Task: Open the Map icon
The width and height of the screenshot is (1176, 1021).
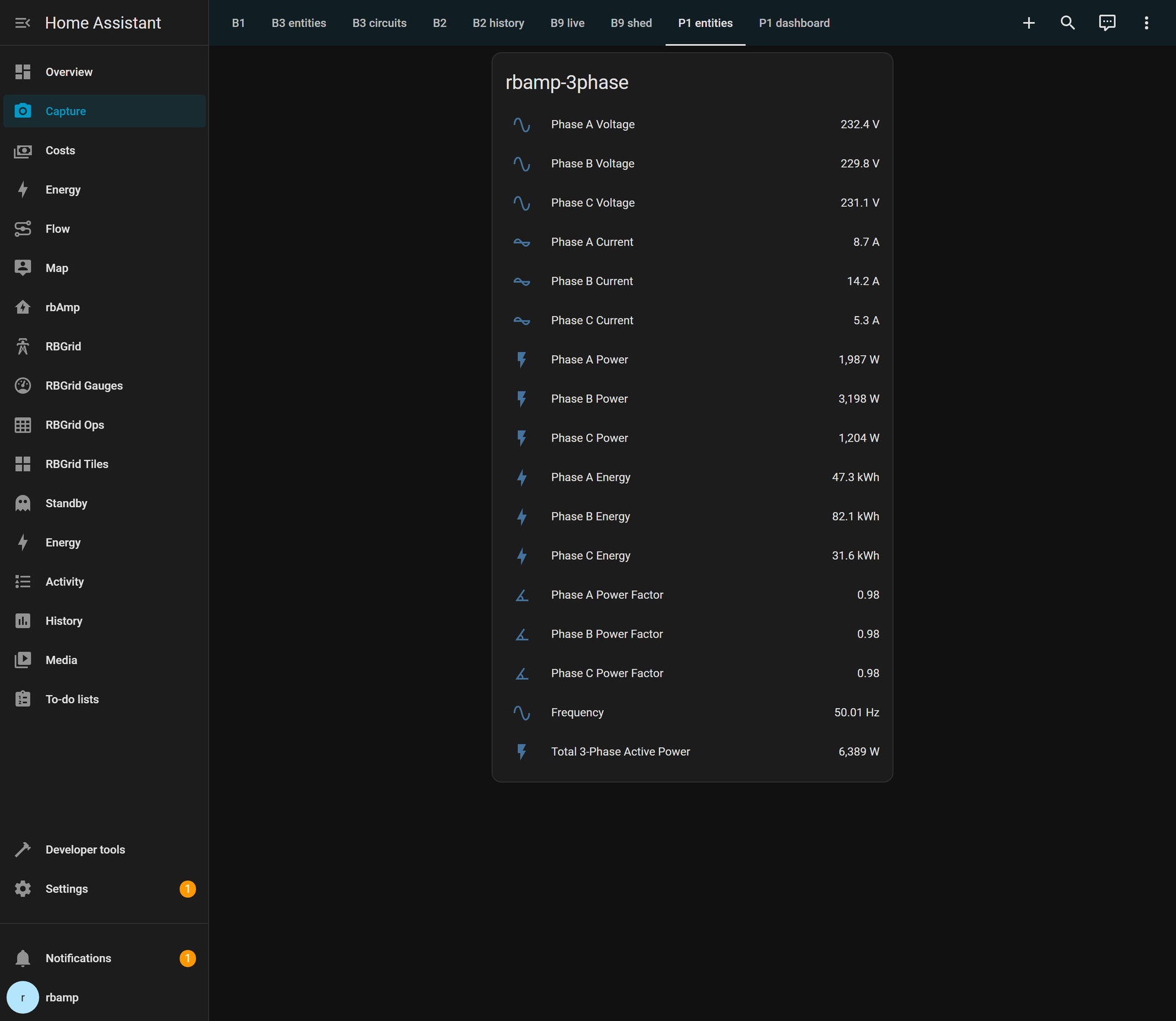Action: pyautogui.click(x=23, y=268)
